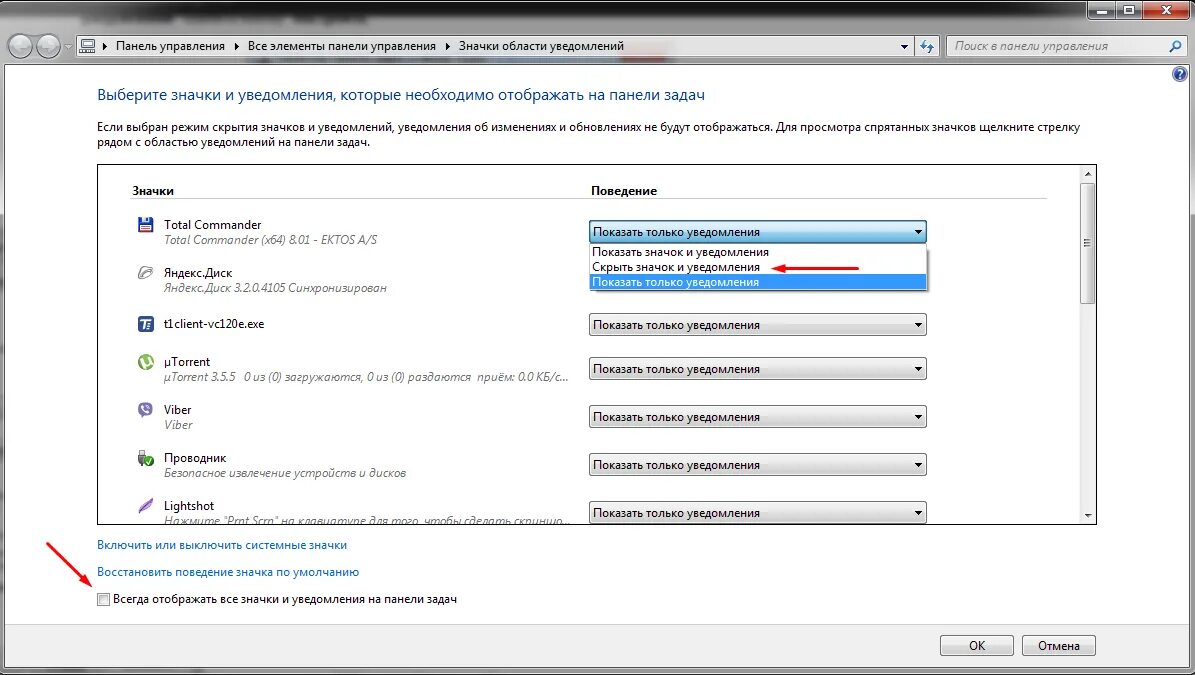Open t1client-vc120e.exe behavior dropdown
The height and width of the screenshot is (675, 1195).
click(x=758, y=325)
